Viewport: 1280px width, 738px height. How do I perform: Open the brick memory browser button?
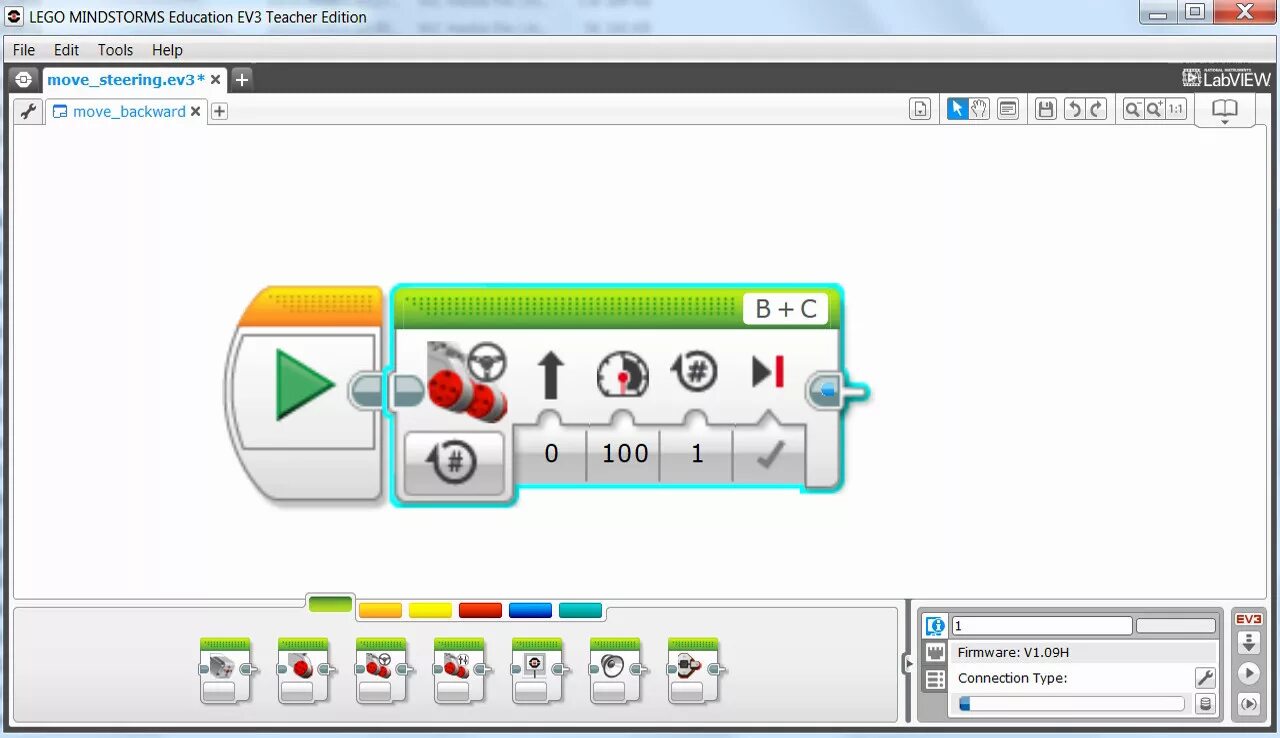(x=1205, y=704)
